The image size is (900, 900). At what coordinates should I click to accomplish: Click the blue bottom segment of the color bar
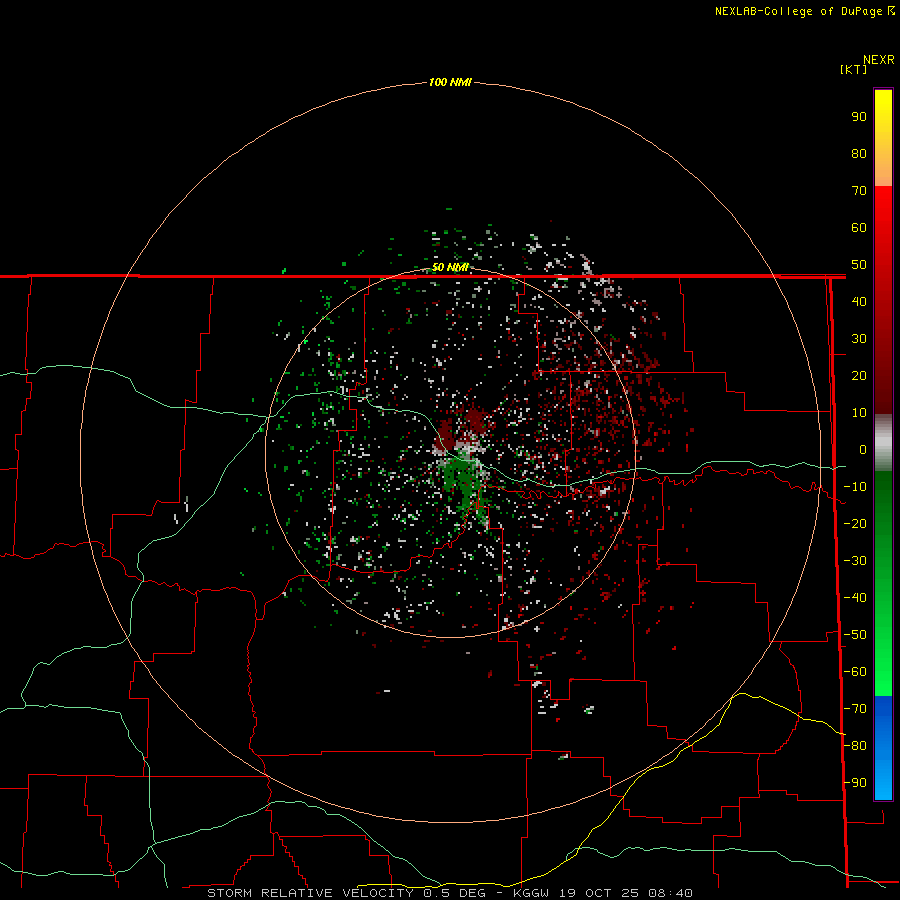pos(883,748)
